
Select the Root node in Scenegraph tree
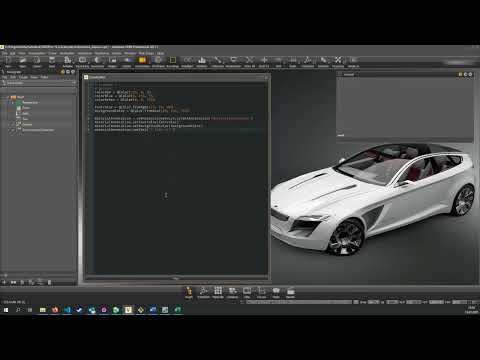(x=21, y=97)
